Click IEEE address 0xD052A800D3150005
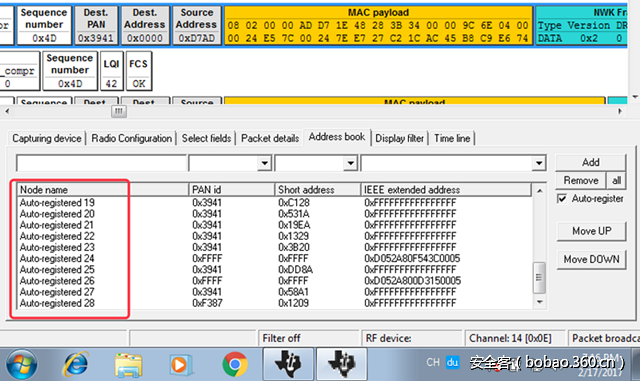The image size is (640, 381). click(413, 281)
